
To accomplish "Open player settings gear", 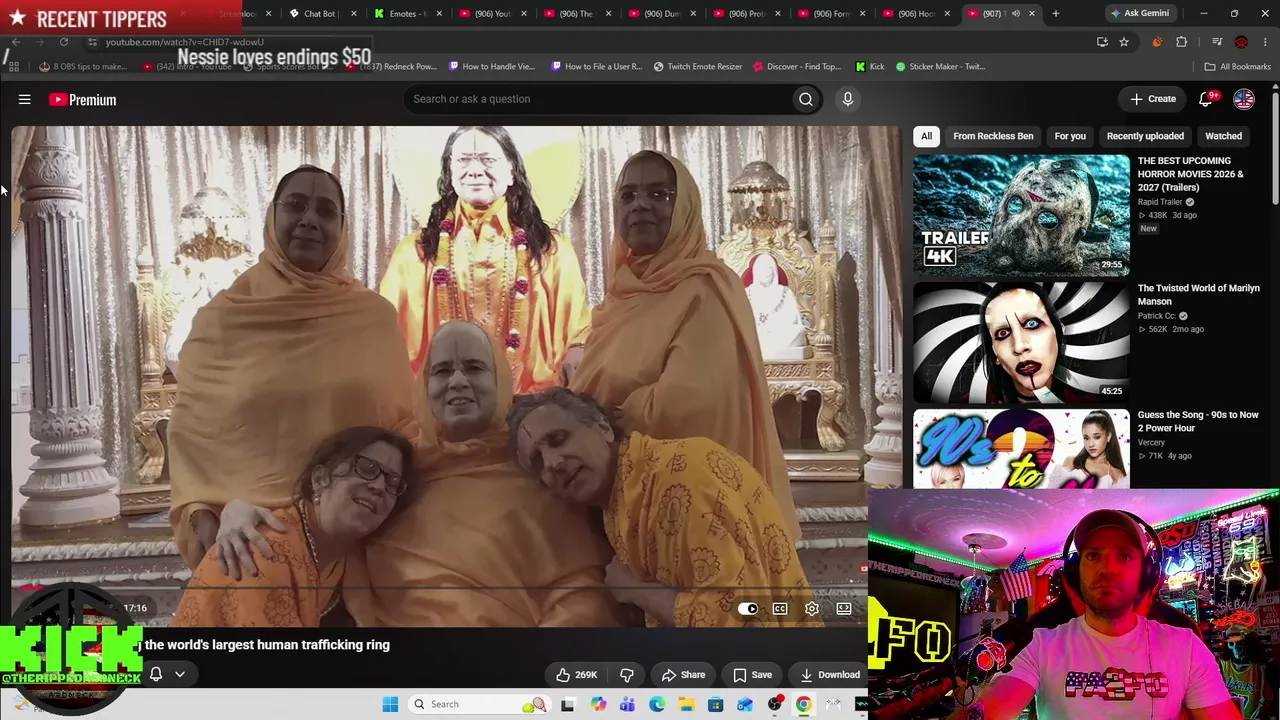I will point(812,609).
